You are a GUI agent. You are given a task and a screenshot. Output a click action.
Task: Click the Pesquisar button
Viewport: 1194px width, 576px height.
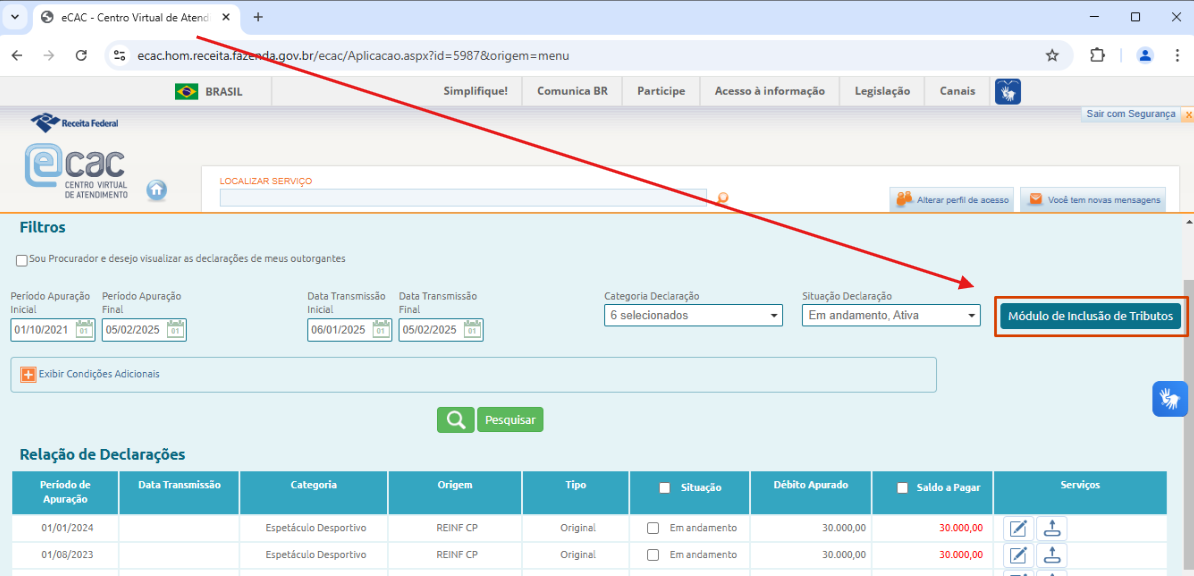(x=510, y=420)
